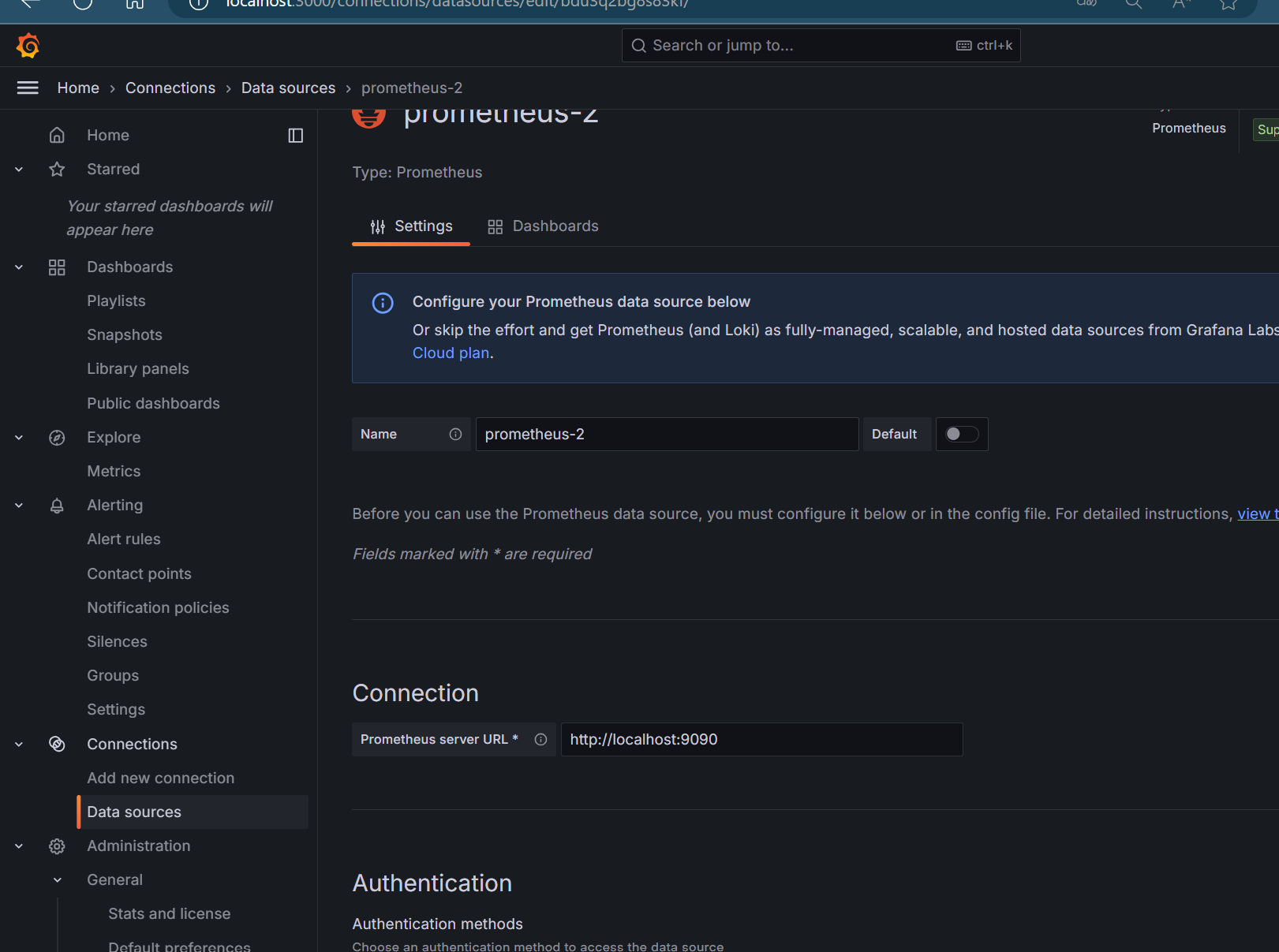Click the Dashboards label in sidebar
The image size is (1279, 952).
[x=130, y=267]
